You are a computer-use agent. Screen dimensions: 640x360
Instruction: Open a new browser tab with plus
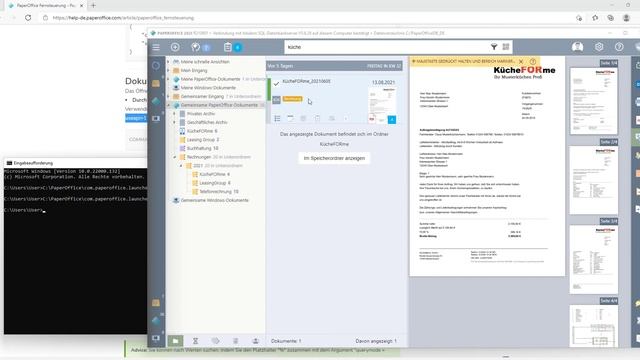(93, 5)
